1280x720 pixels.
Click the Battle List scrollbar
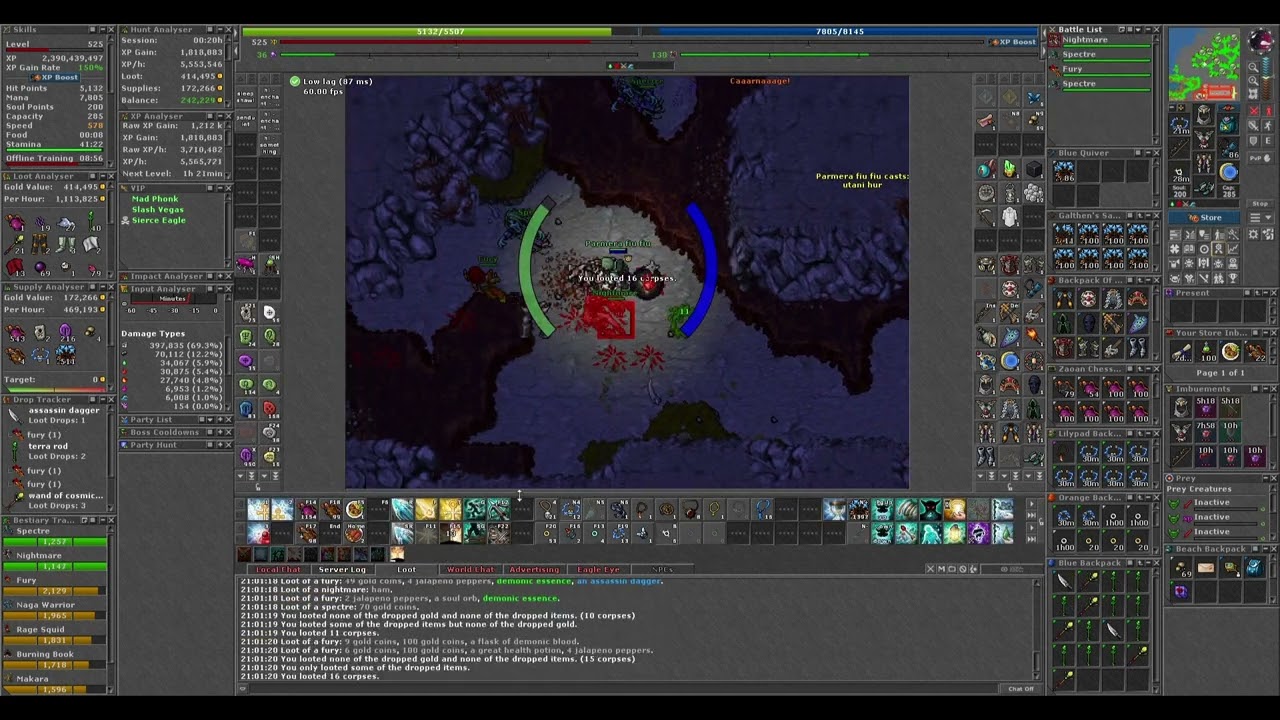click(1157, 90)
